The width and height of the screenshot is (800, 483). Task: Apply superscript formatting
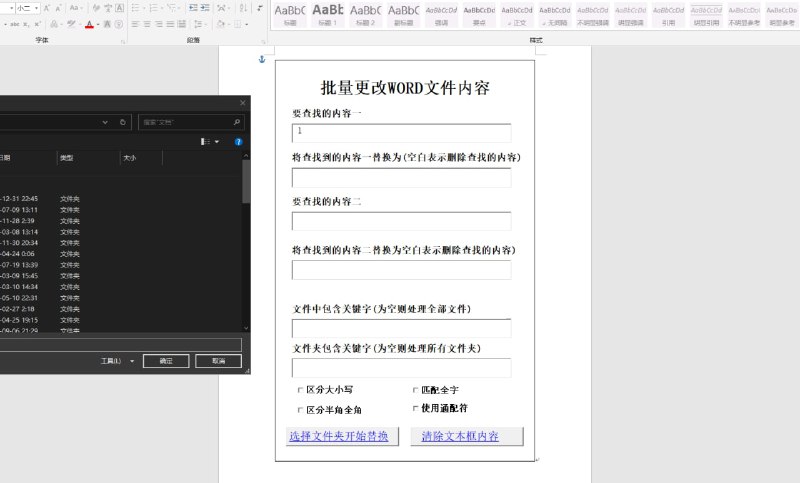tap(37, 24)
